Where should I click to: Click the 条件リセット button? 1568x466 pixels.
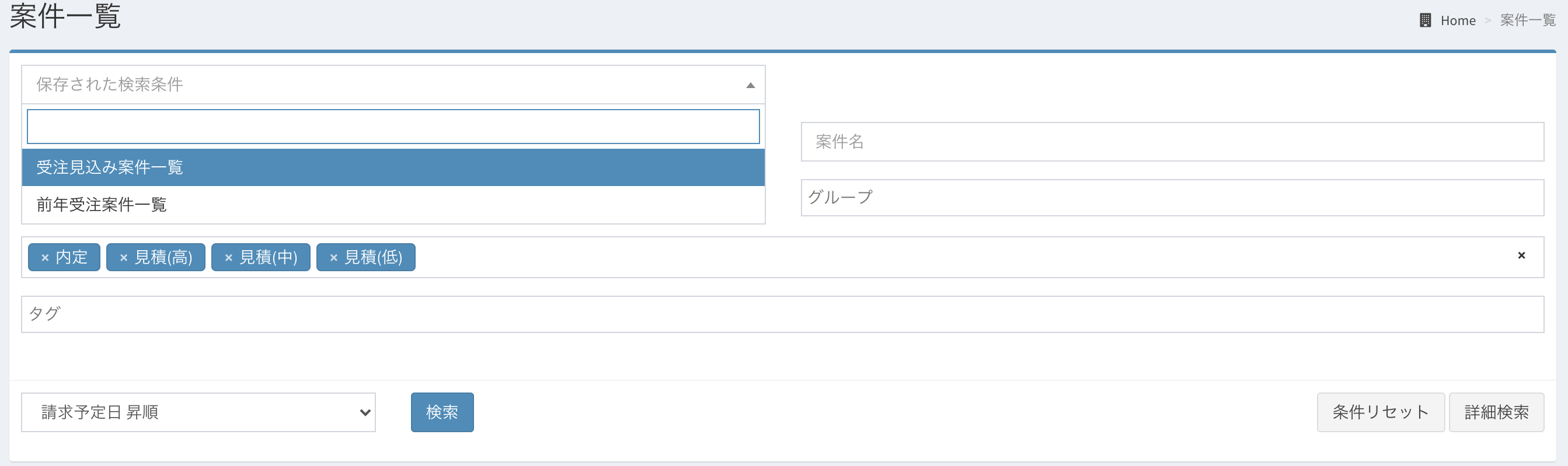point(1380,412)
